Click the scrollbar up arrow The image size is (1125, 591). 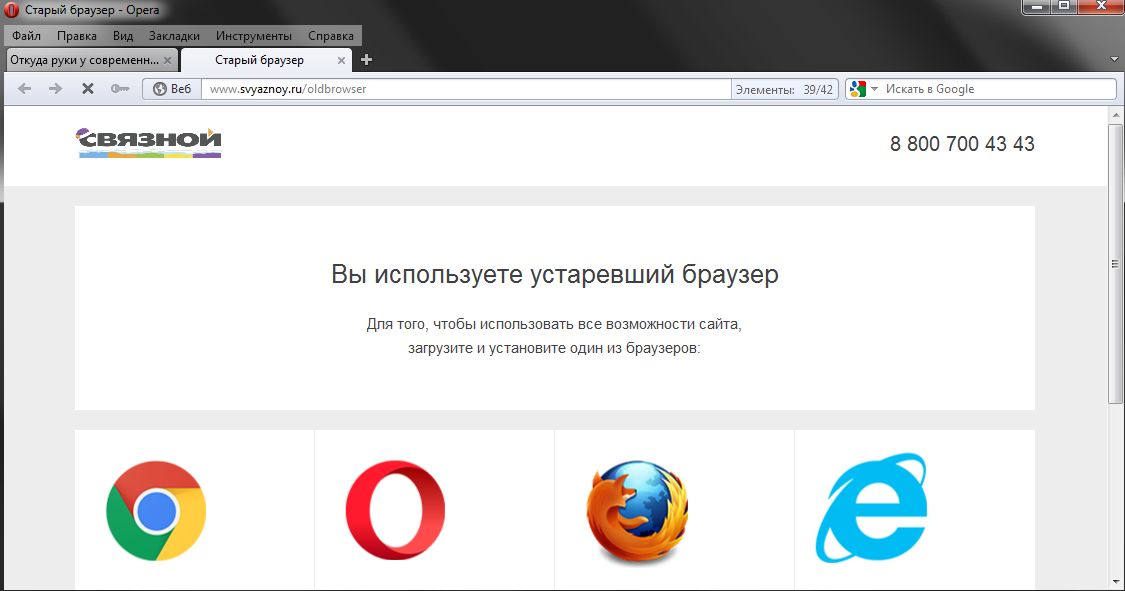pyautogui.click(x=1115, y=115)
